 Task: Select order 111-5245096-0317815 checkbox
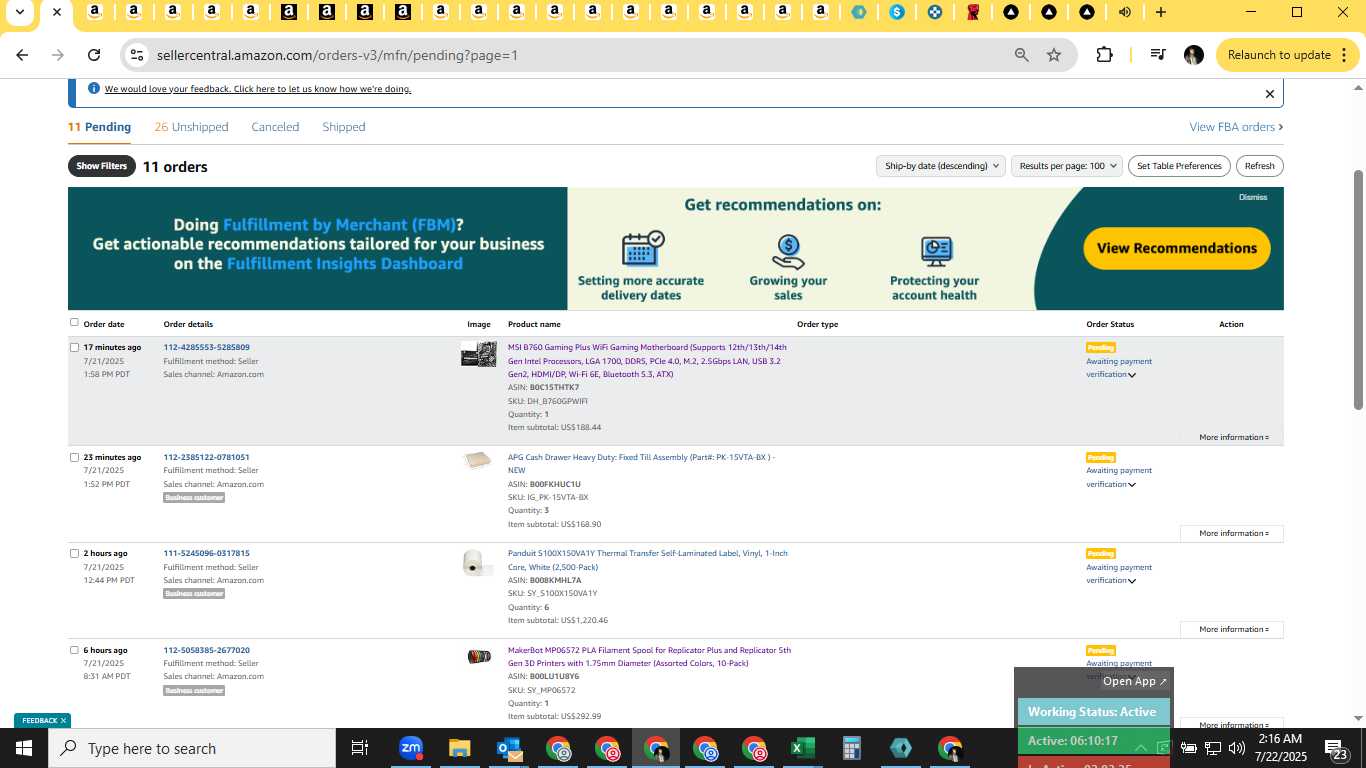pyautogui.click(x=74, y=553)
